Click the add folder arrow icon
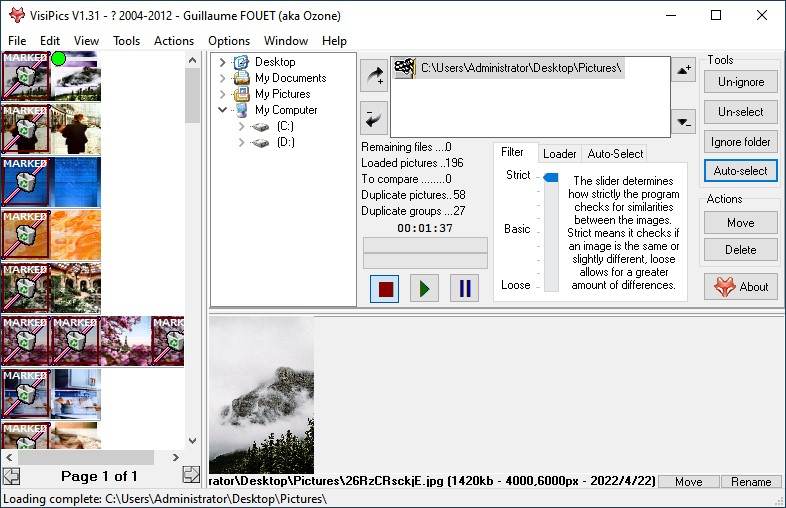The image size is (786, 508). (374, 75)
